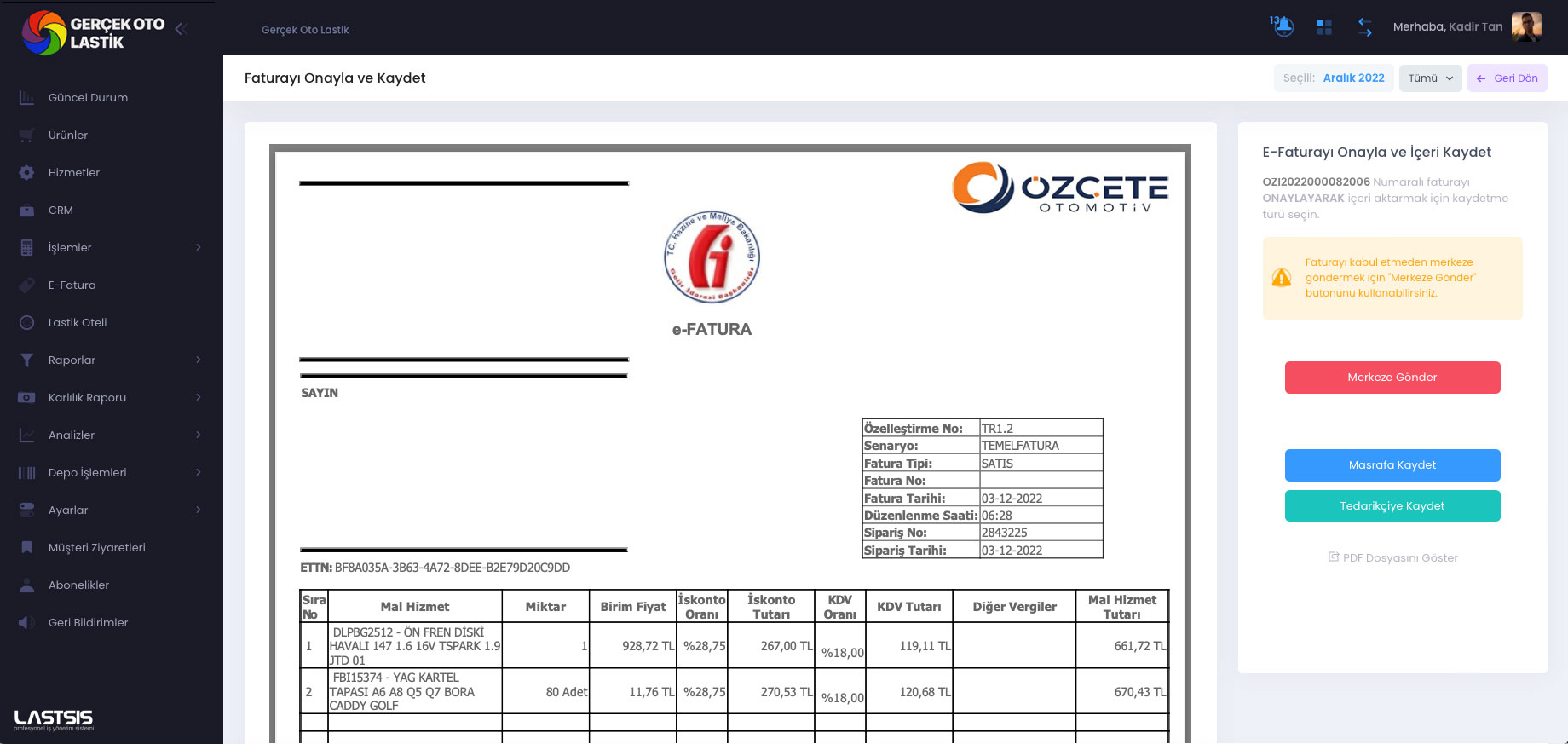Click the warning triangle icon in notice

click(1282, 278)
